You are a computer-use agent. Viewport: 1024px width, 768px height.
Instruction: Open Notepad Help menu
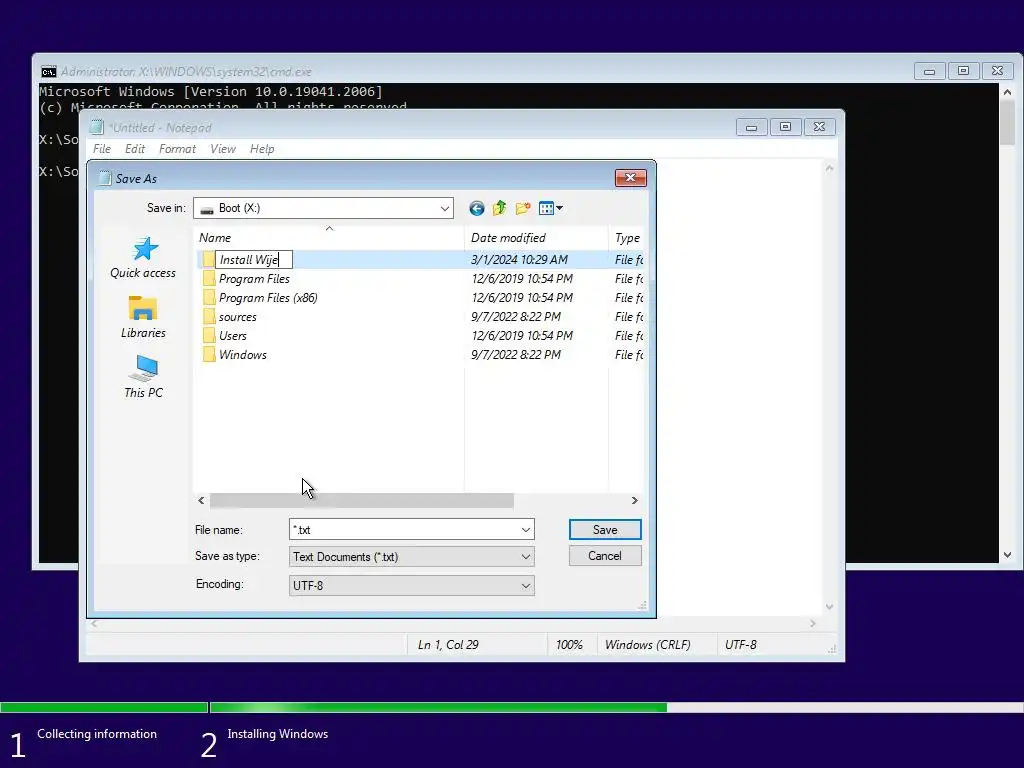(x=262, y=149)
